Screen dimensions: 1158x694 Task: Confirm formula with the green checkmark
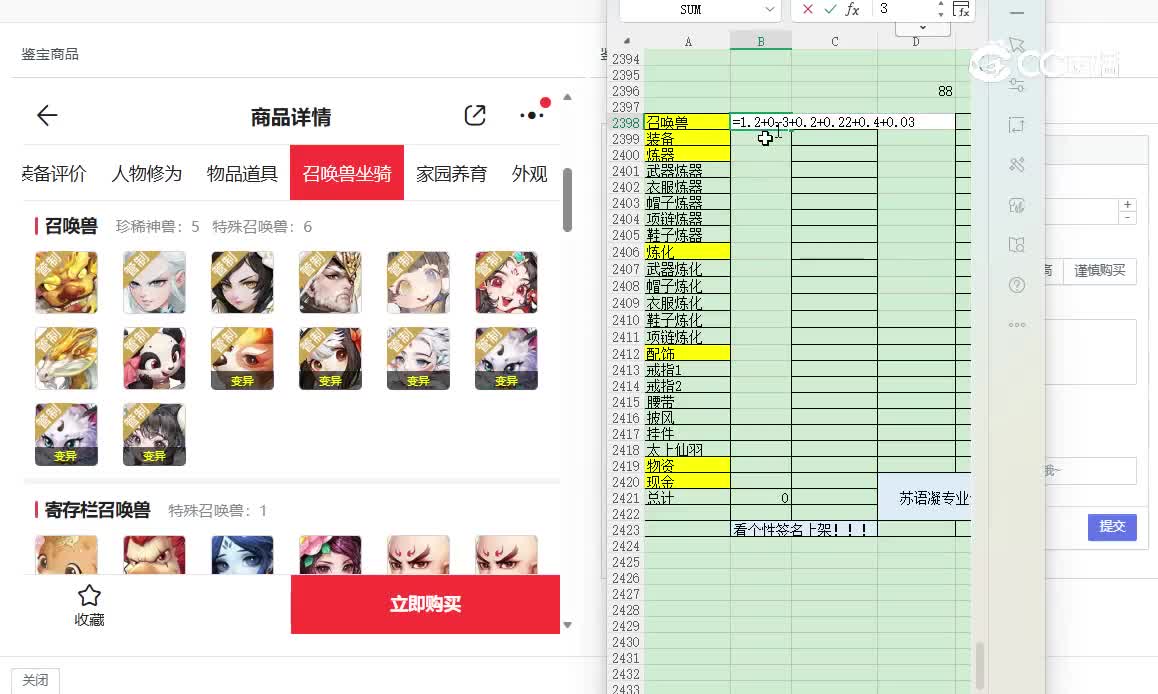[829, 9]
